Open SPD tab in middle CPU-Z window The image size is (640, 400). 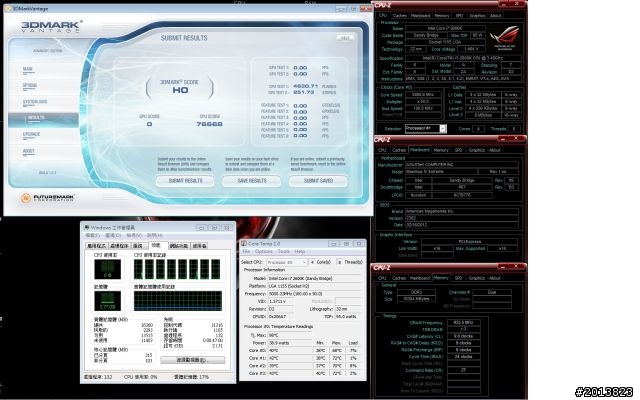[458, 150]
